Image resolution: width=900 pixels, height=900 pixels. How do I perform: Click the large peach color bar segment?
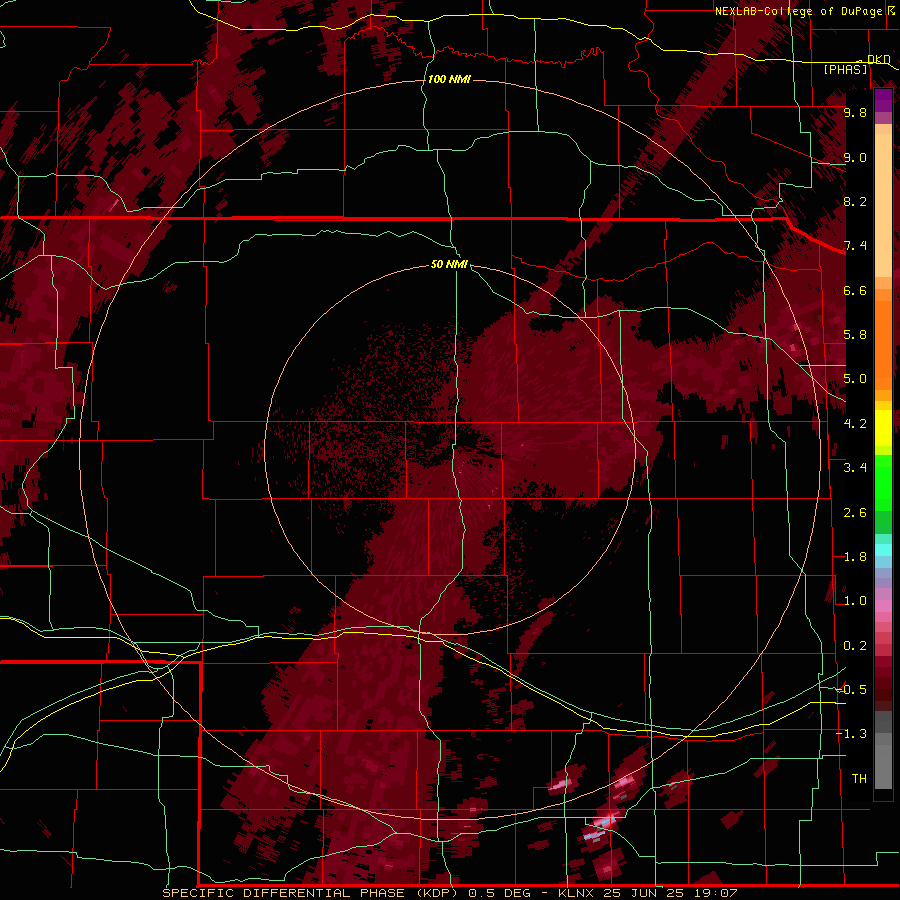(x=883, y=205)
